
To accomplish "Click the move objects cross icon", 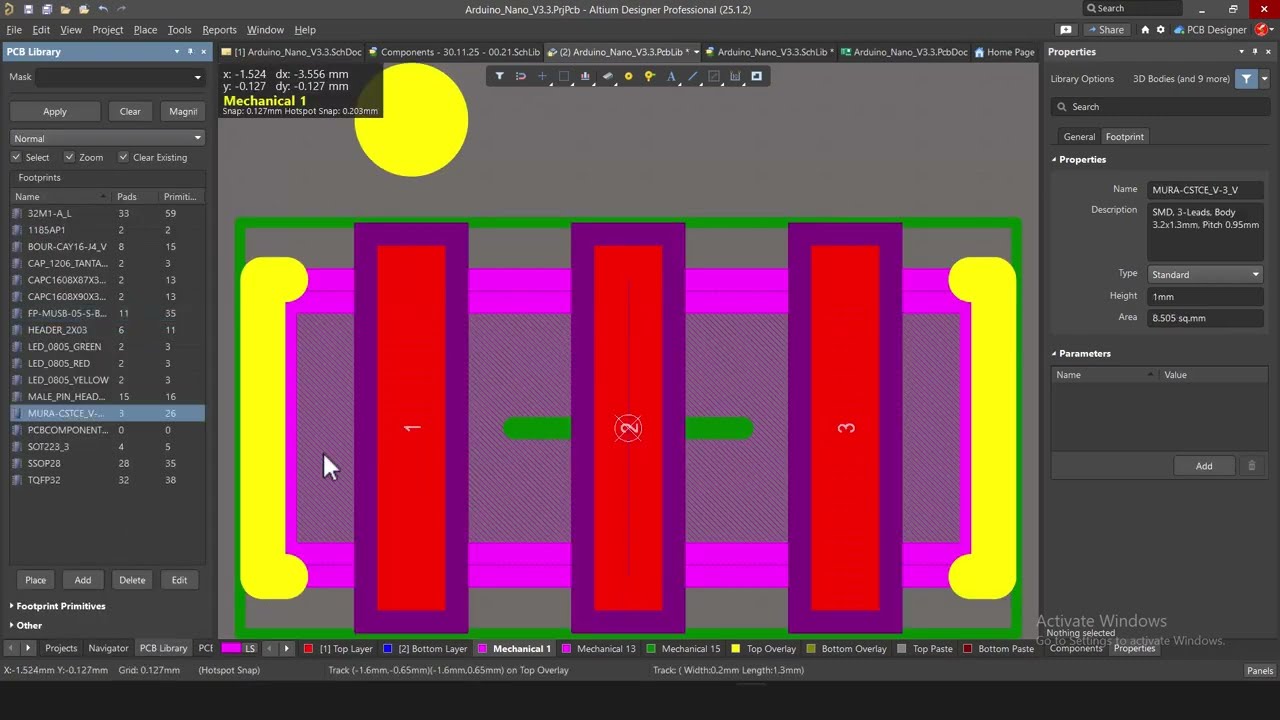I will (x=542, y=76).
